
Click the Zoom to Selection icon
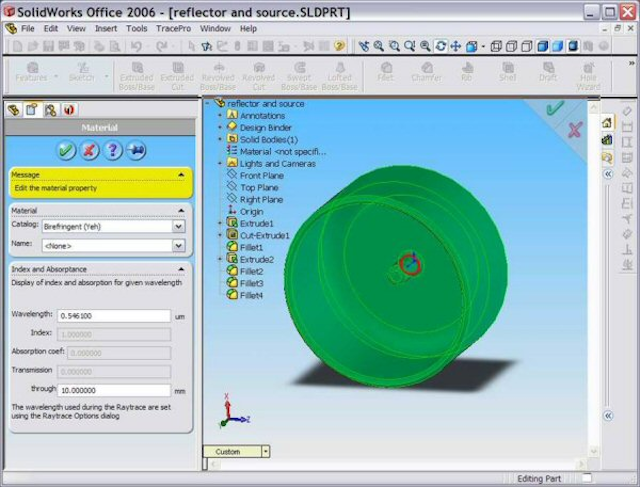pyautogui.click(x=425, y=46)
